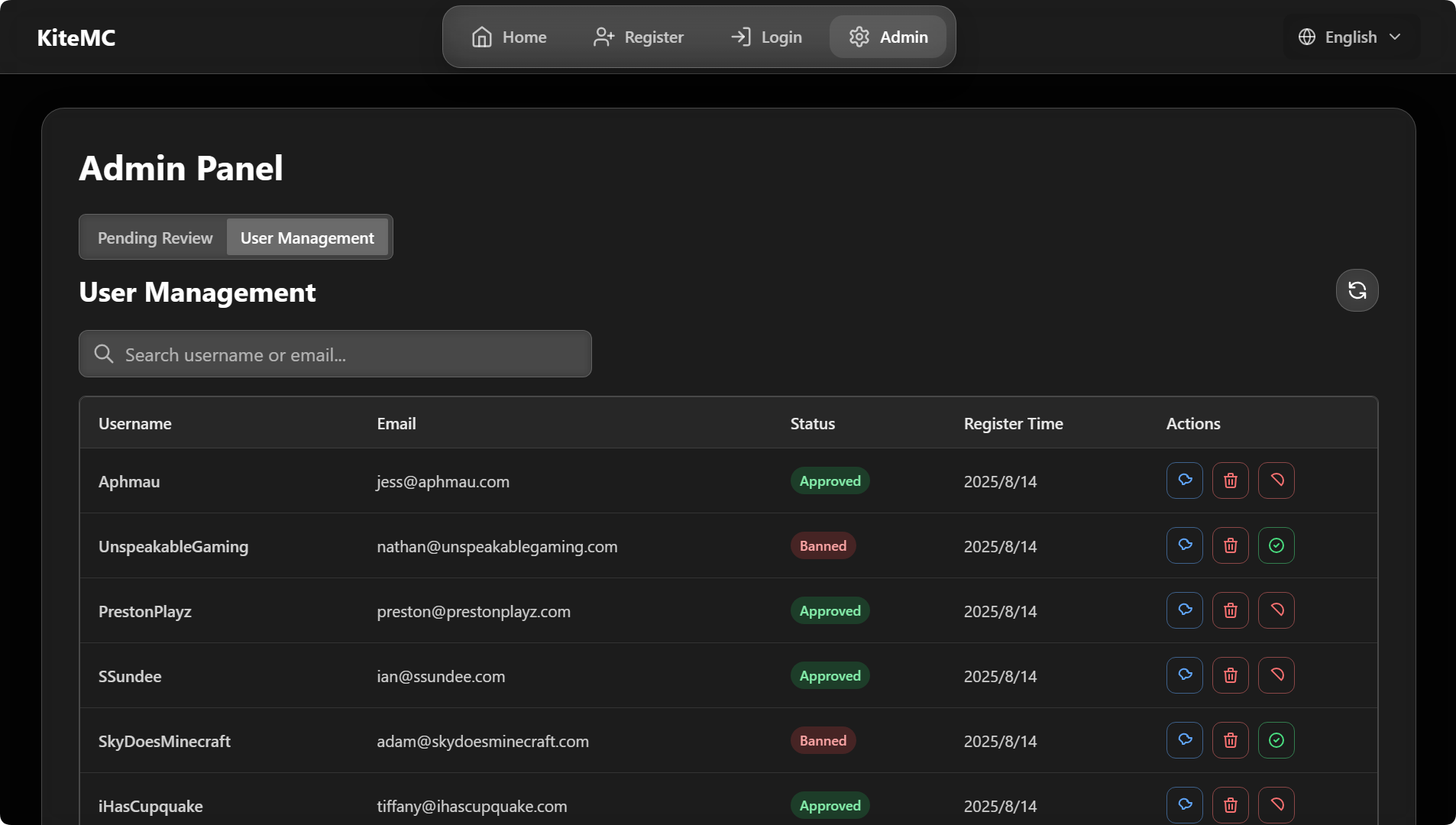Click the red ban icon for PrestonPlayz
The image size is (1456, 825).
[x=1276, y=610]
